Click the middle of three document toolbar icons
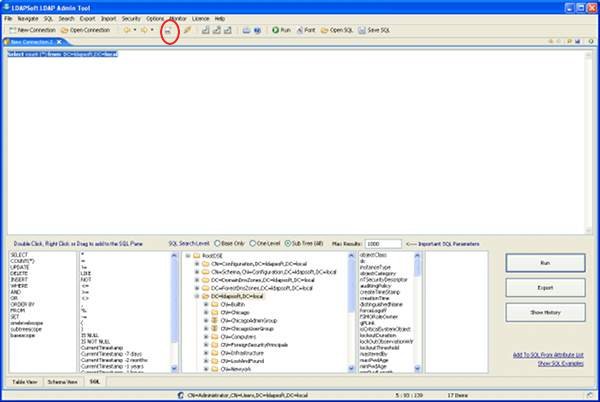Viewport: 600px width, 402px height. (217, 30)
